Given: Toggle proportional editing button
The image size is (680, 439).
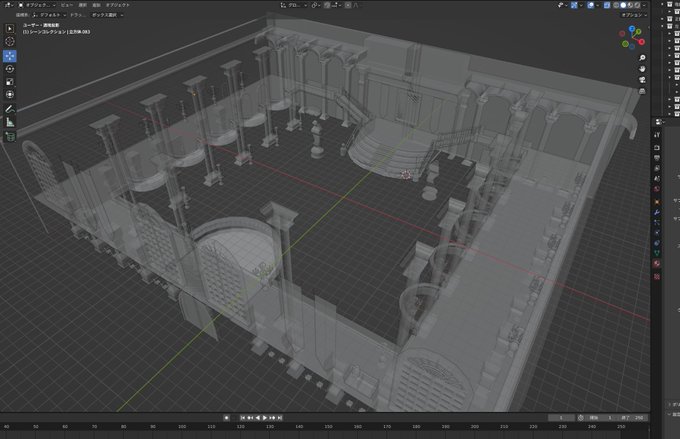Looking at the screenshot, I should 348,5.
